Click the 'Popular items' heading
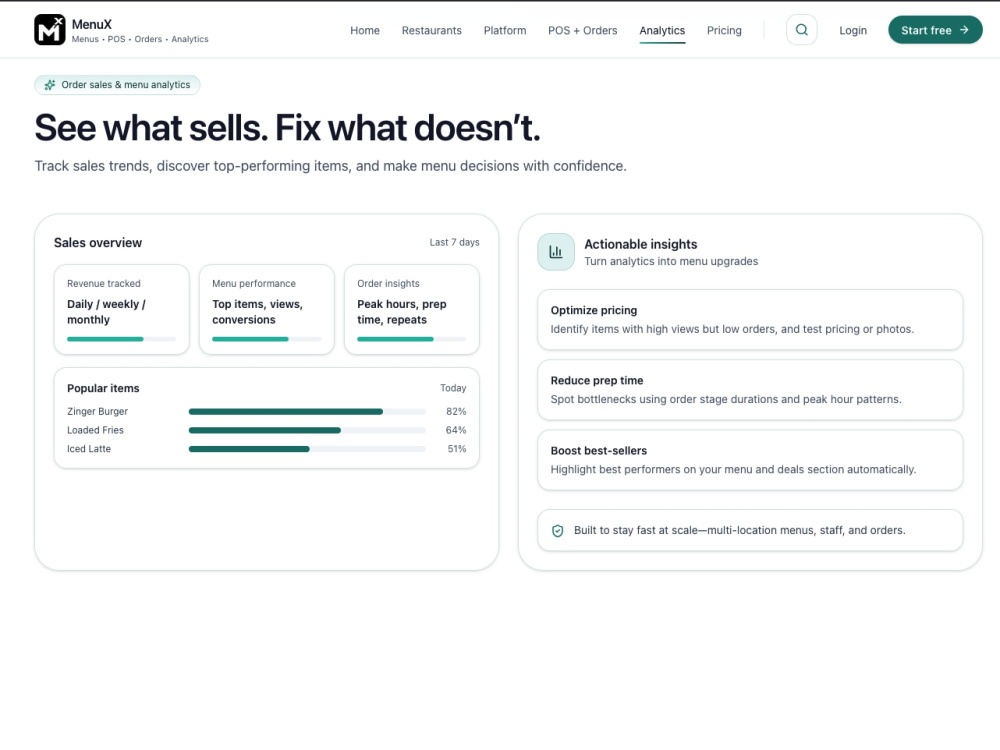The width and height of the screenshot is (1000, 750). [x=103, y=388]
